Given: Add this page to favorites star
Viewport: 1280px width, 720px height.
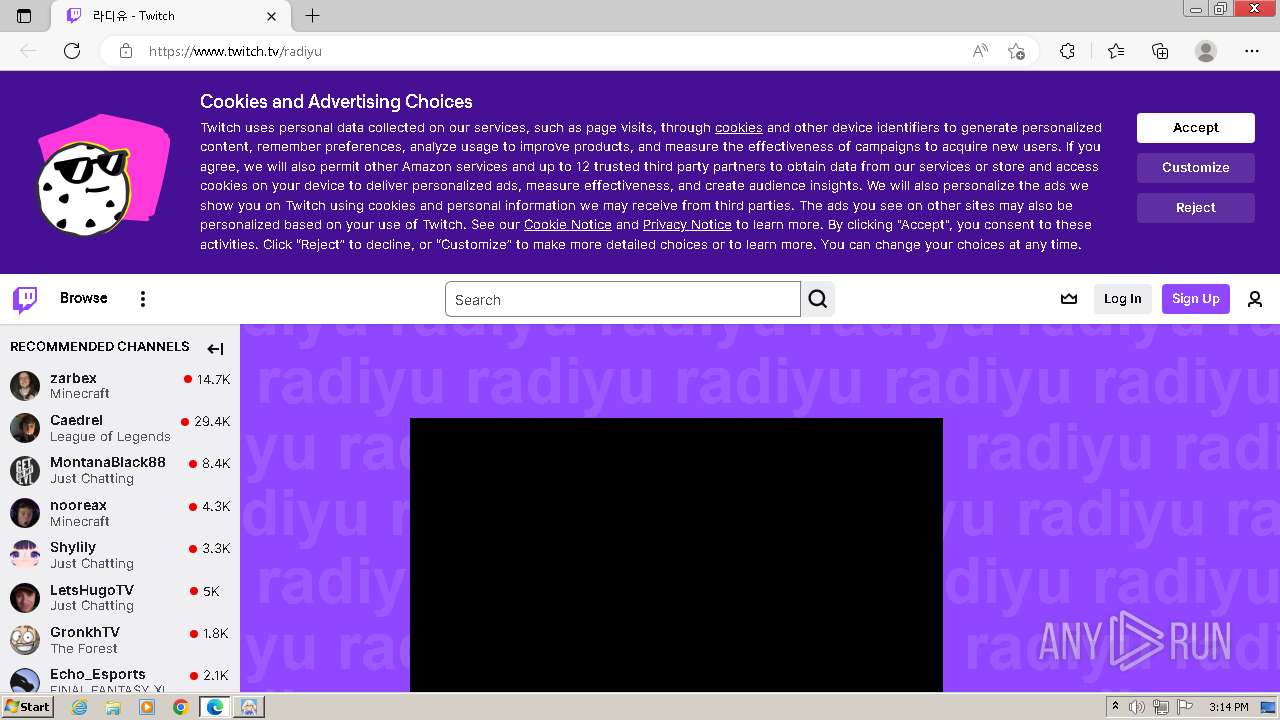Looking at the screenshot, I should (x=1017, y=51).
